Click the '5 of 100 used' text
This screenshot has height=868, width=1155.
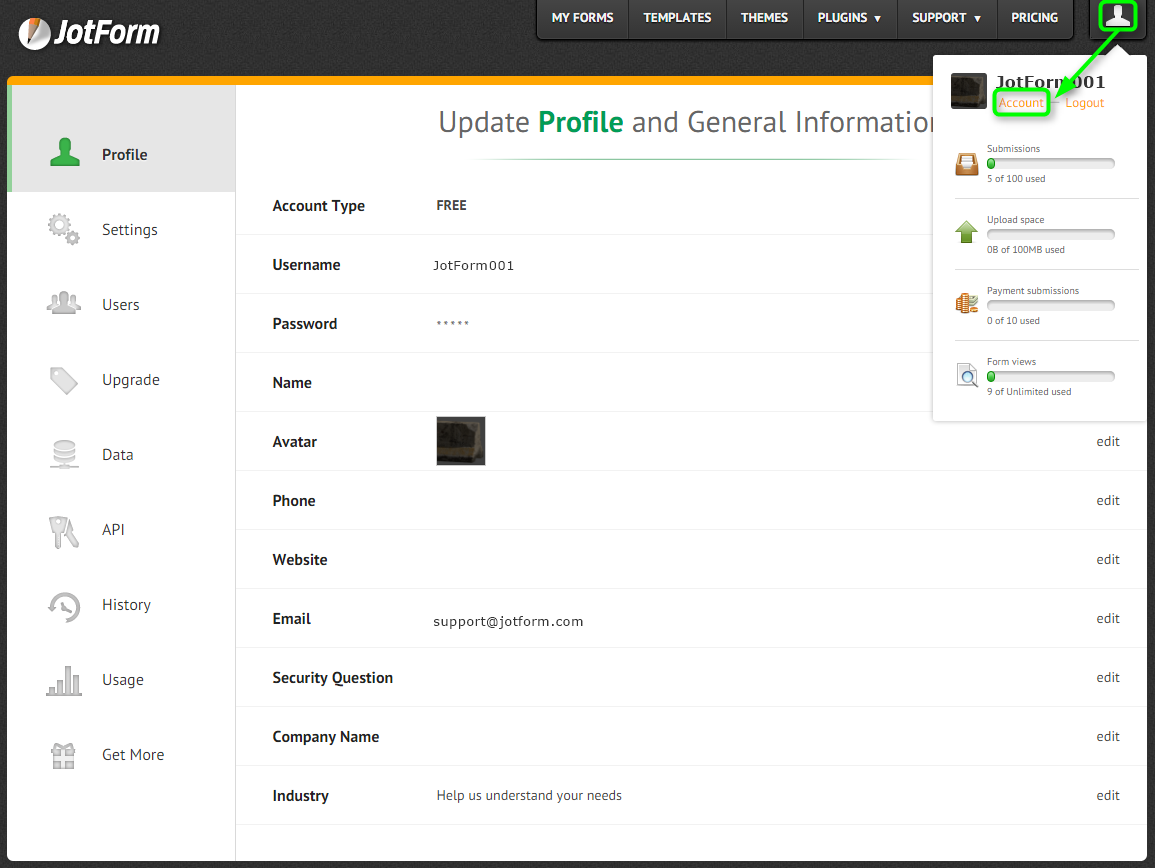[1016, 179]
